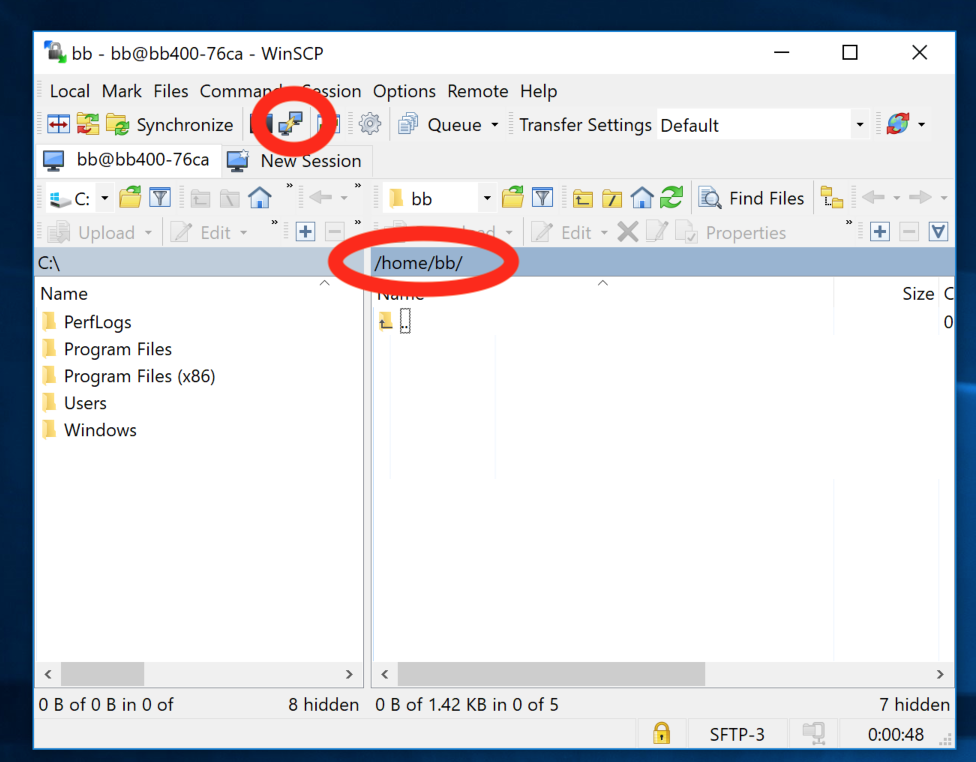Refresh the remote directory listing
The width and height of the screenshot is (976, 762).
click(x=672, y=198)
